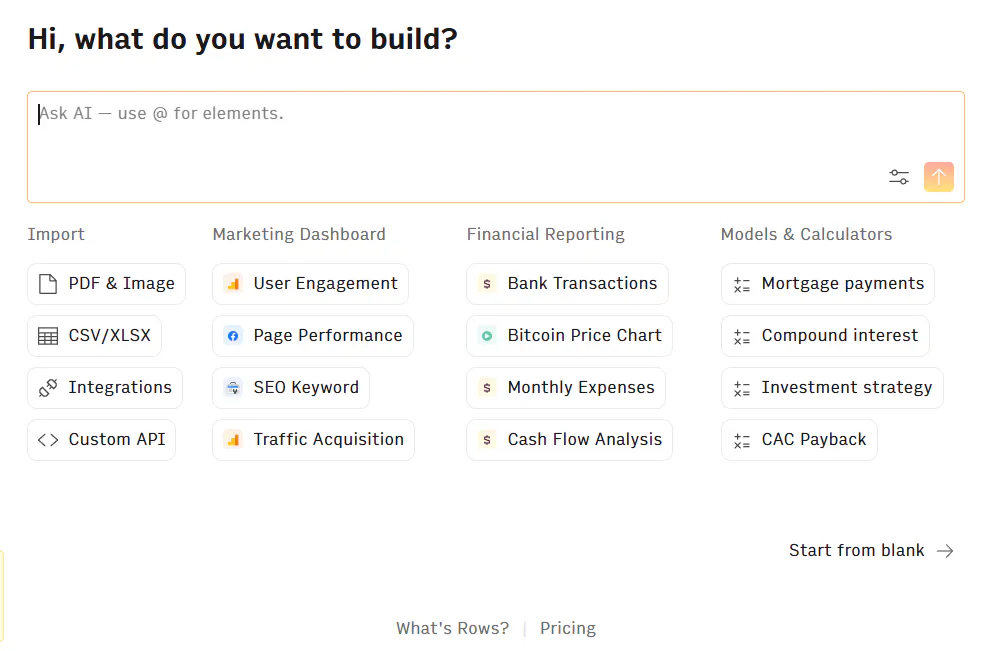The width and height of the screenshot is (992, 651).
Task: Click the Page Performance Facebook icon
Action: point(233,336)
